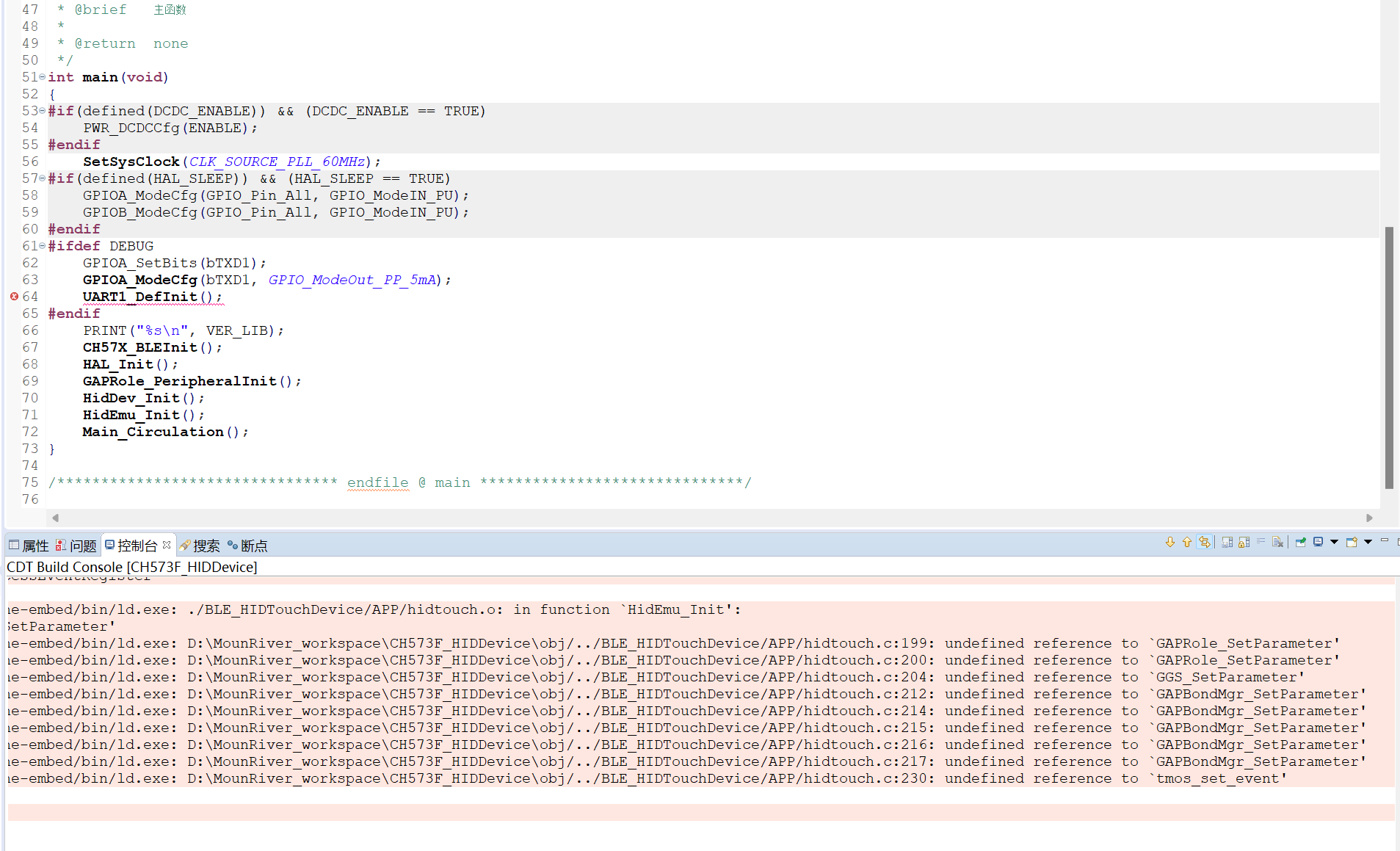Minimize the console panel
1400x851 pixels.
(1384, 541)
